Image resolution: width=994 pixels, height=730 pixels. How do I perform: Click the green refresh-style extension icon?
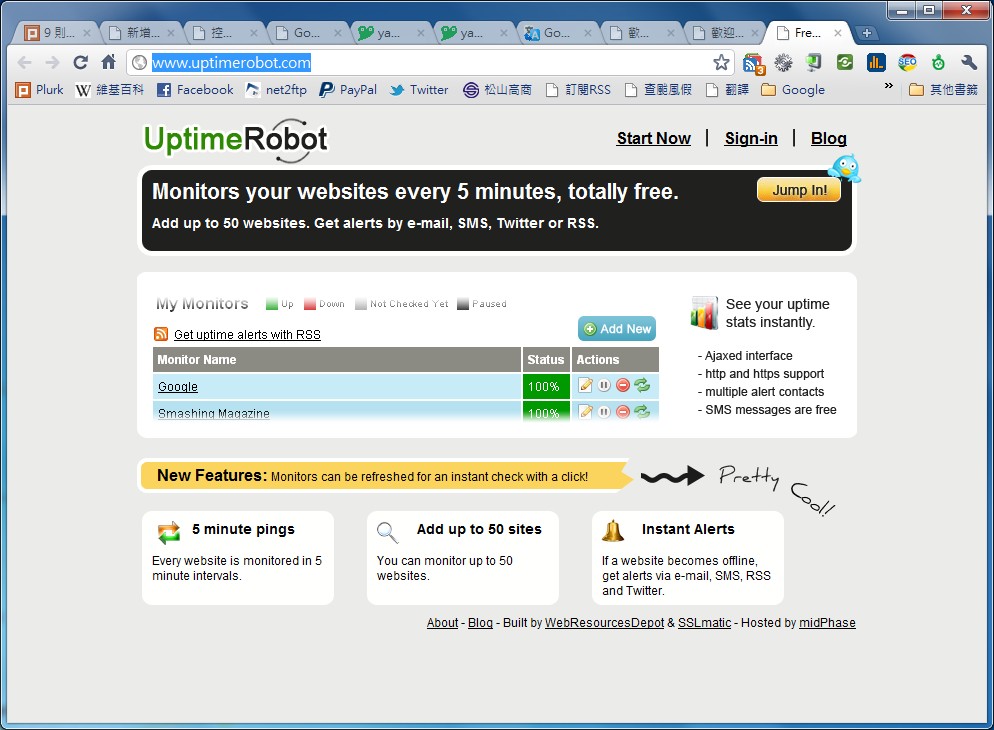pyautogui.click(x=845, y=62)
